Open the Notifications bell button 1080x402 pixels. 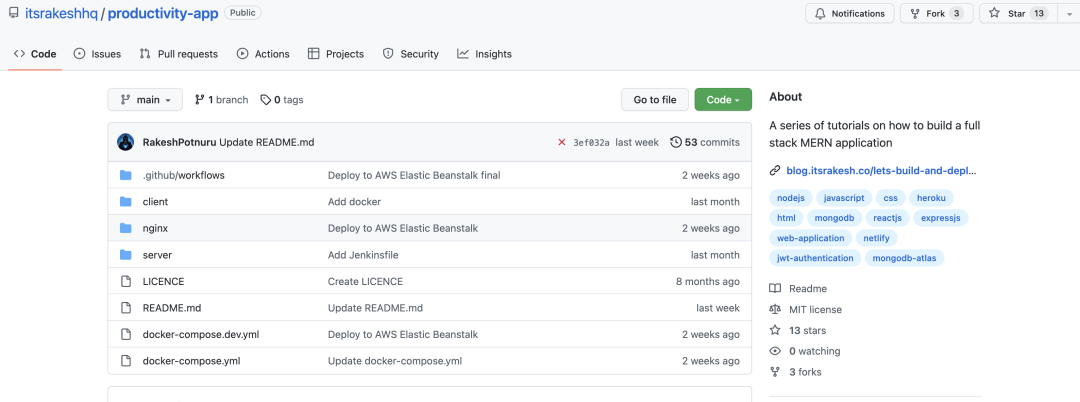click(849, 13)
